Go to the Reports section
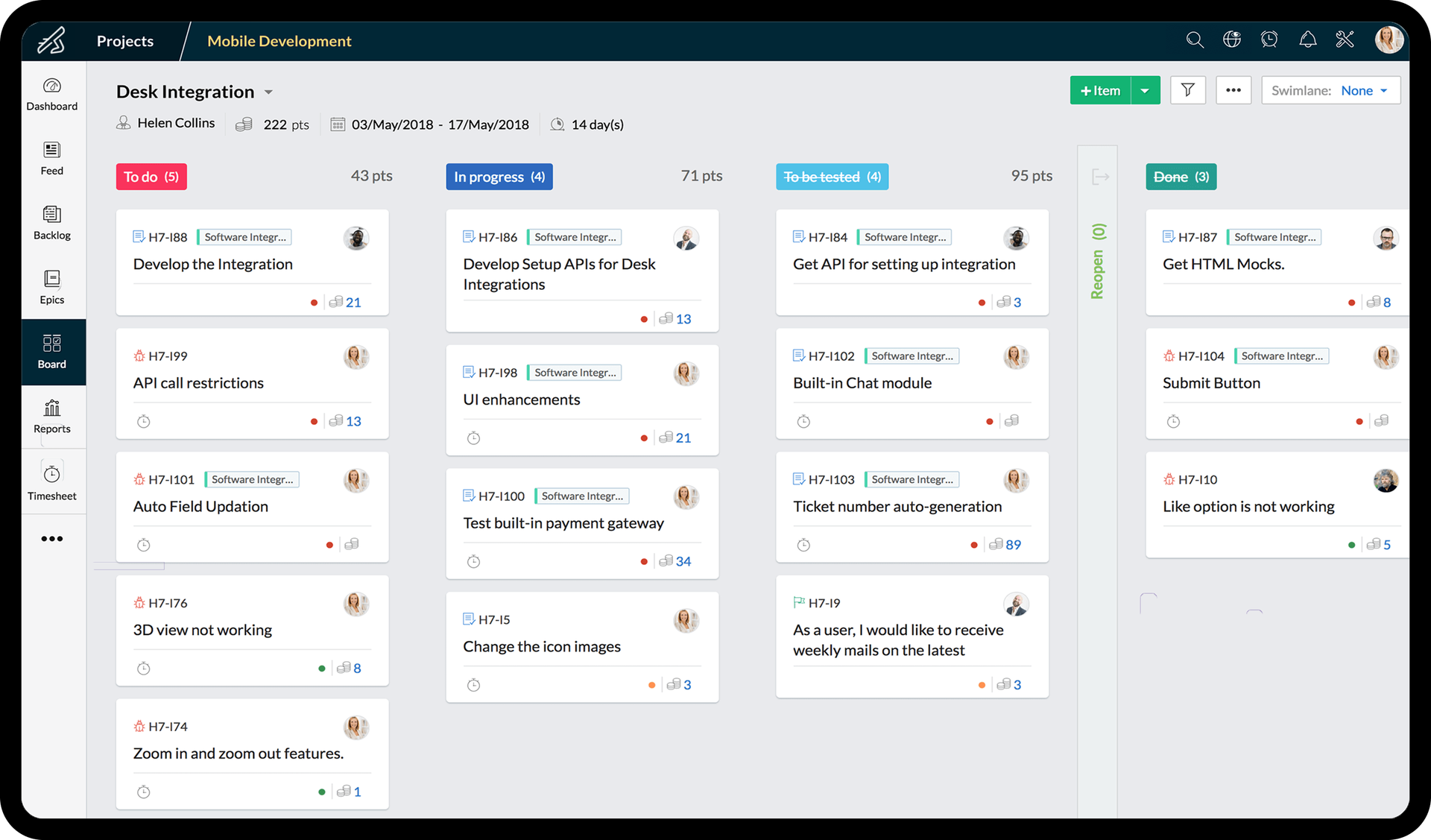The width and height of the screenshot is (1431, 840). pos(52,416)
